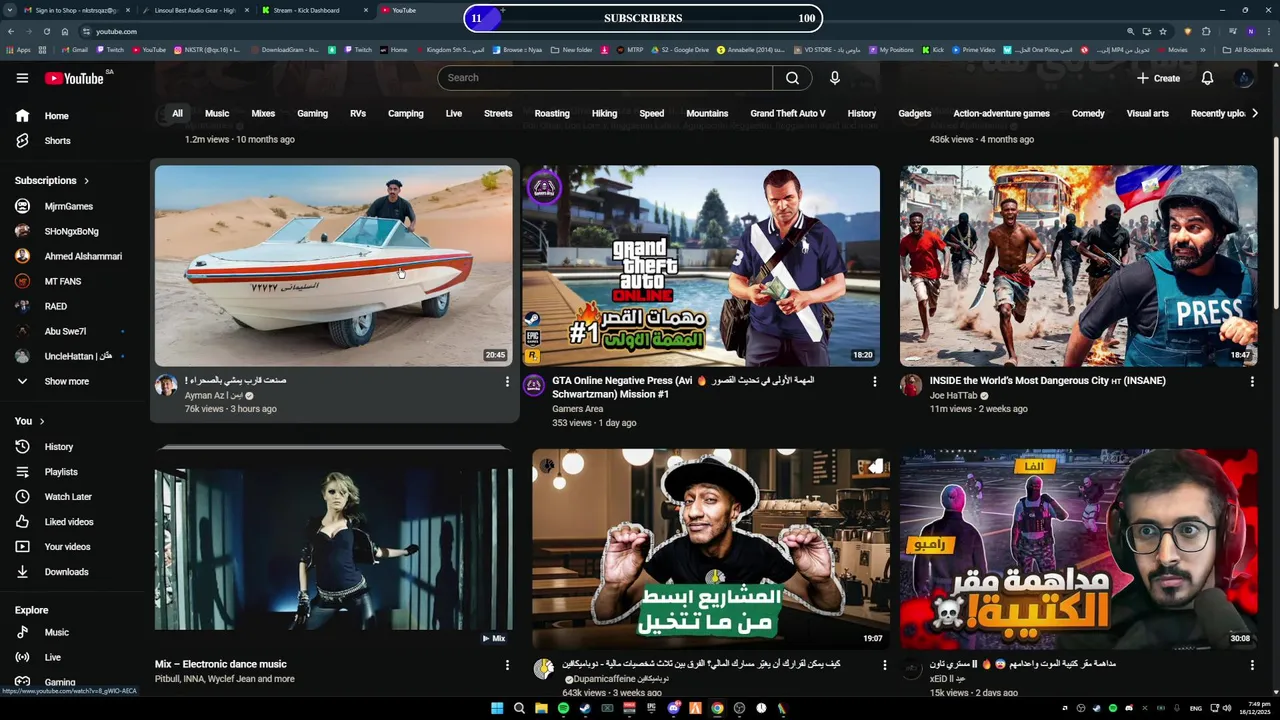
Task: Open more options for Electronic dance mix
Action: pos(507,665)
